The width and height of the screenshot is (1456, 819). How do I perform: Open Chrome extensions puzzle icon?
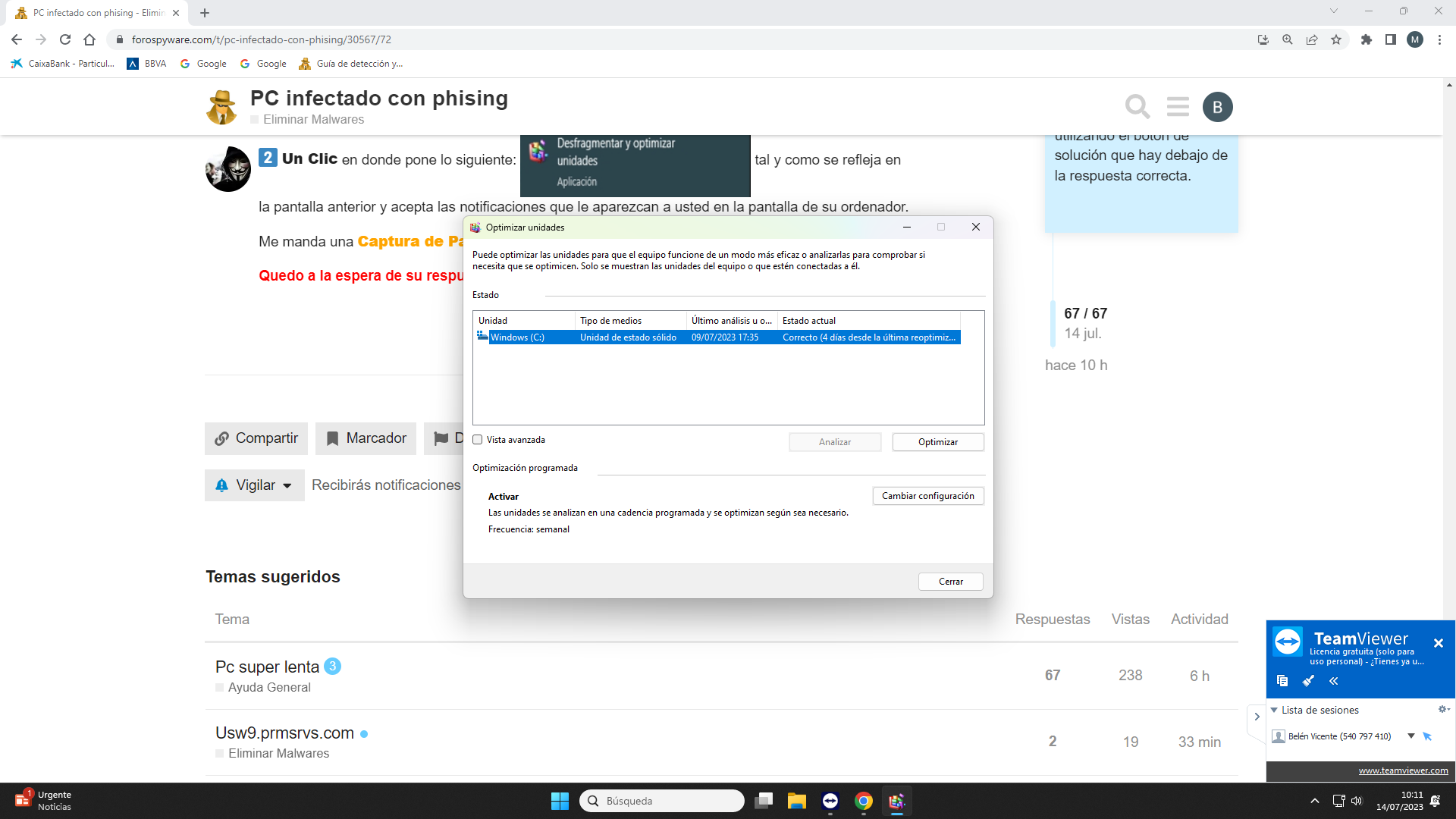1366,39
